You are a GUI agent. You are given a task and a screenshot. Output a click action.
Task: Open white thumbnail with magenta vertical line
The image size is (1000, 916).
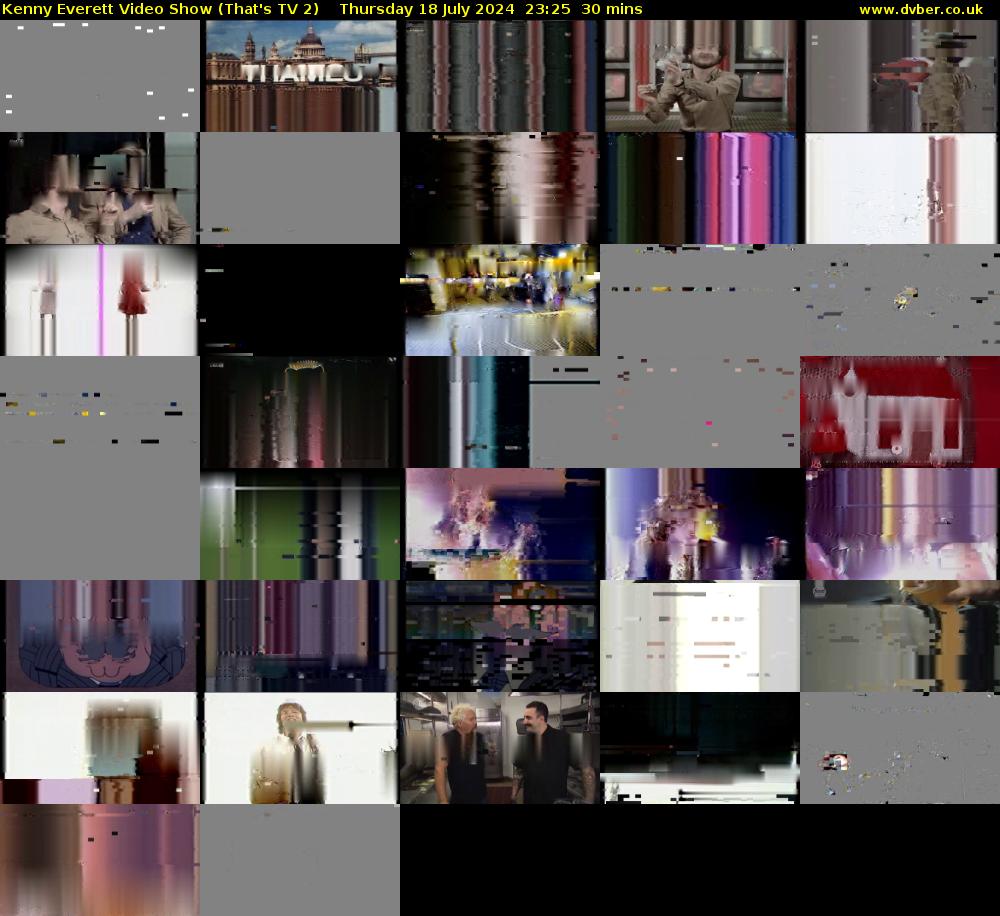pos(99,300)
